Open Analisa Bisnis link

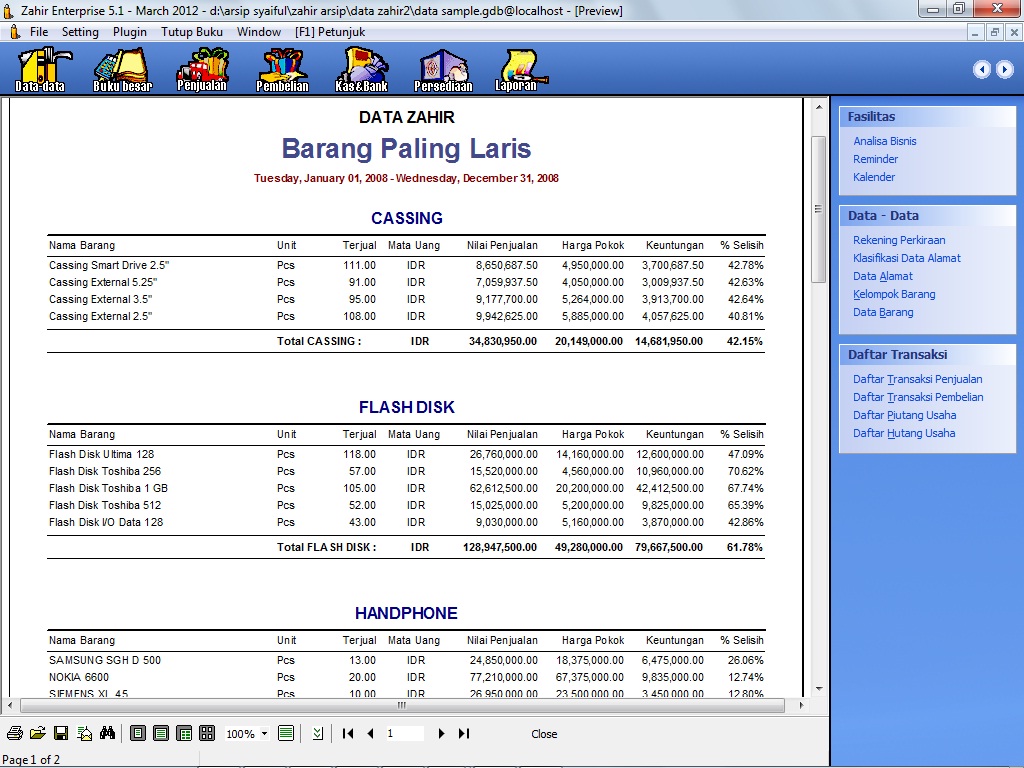tap(884, 141)
